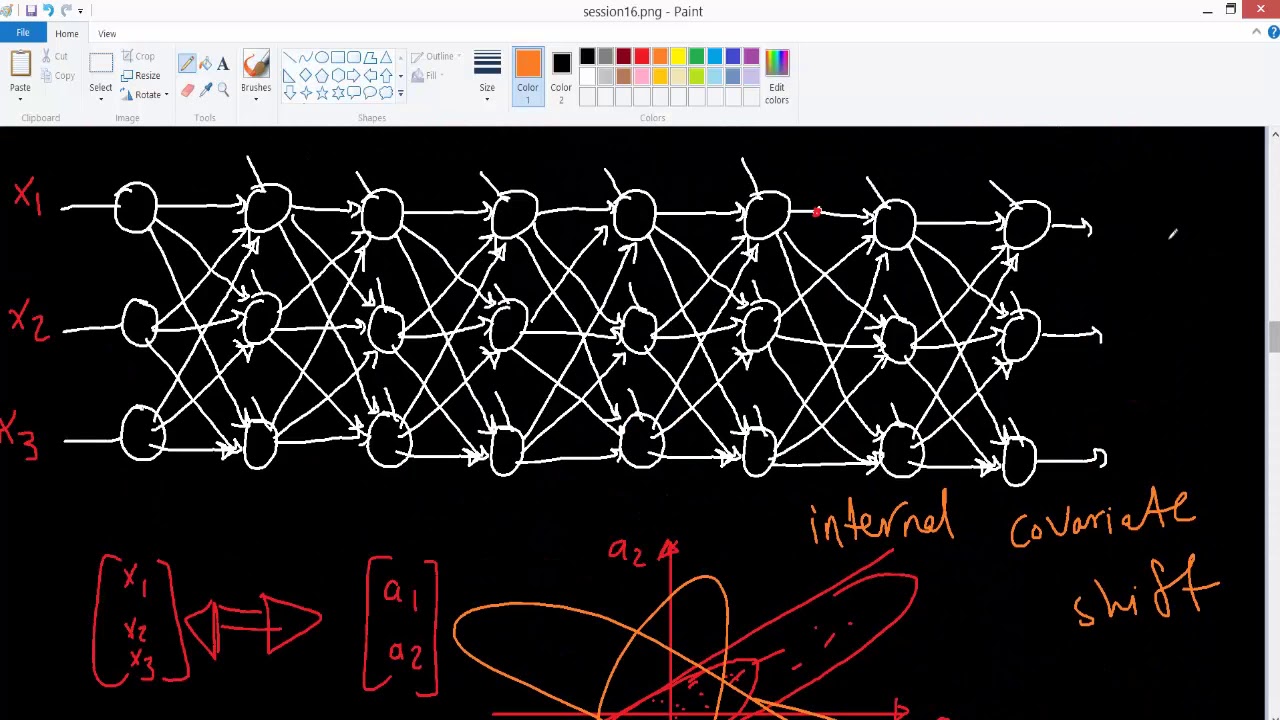
Task: Choose the Diamond shape
Action: 305,75
